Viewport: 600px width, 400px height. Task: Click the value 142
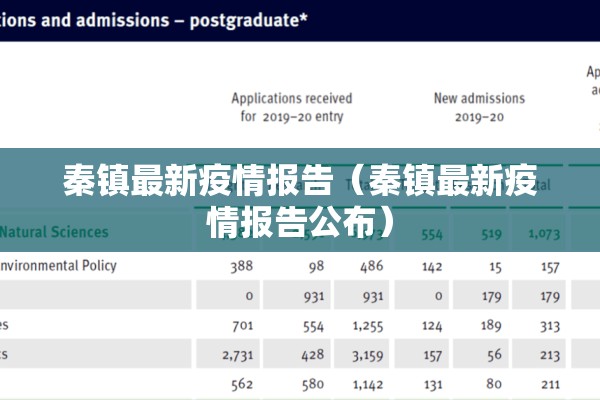coord(432,266)
